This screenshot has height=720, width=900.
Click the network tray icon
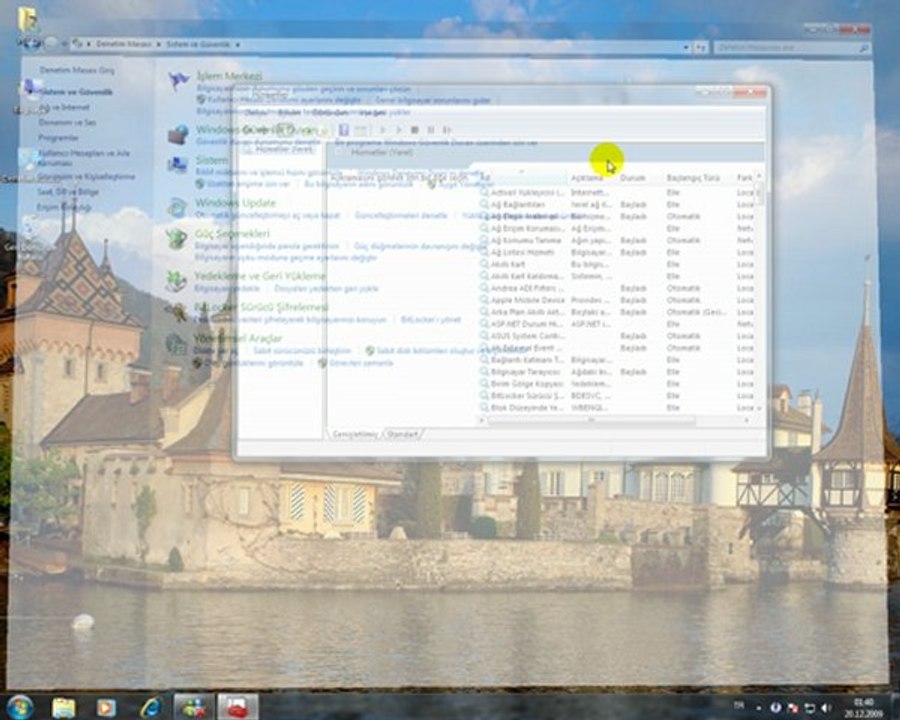(x=809, y=707)
